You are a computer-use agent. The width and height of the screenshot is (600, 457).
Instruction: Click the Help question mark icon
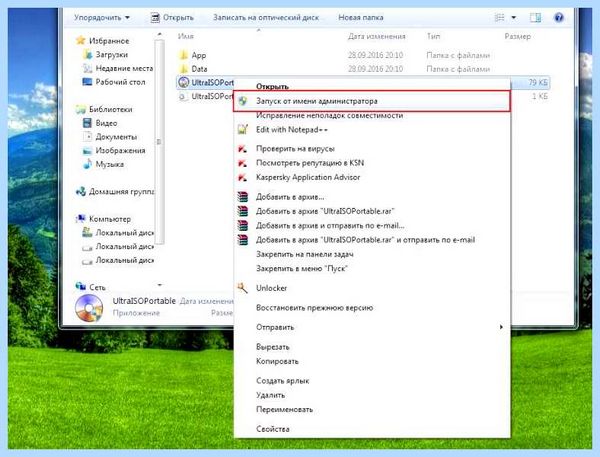click(559, 17)
